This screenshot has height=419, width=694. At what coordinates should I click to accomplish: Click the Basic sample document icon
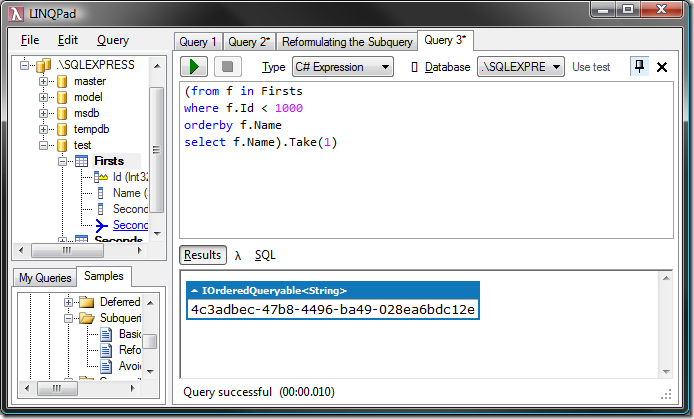pyautogui.click(x=106, y=334)
